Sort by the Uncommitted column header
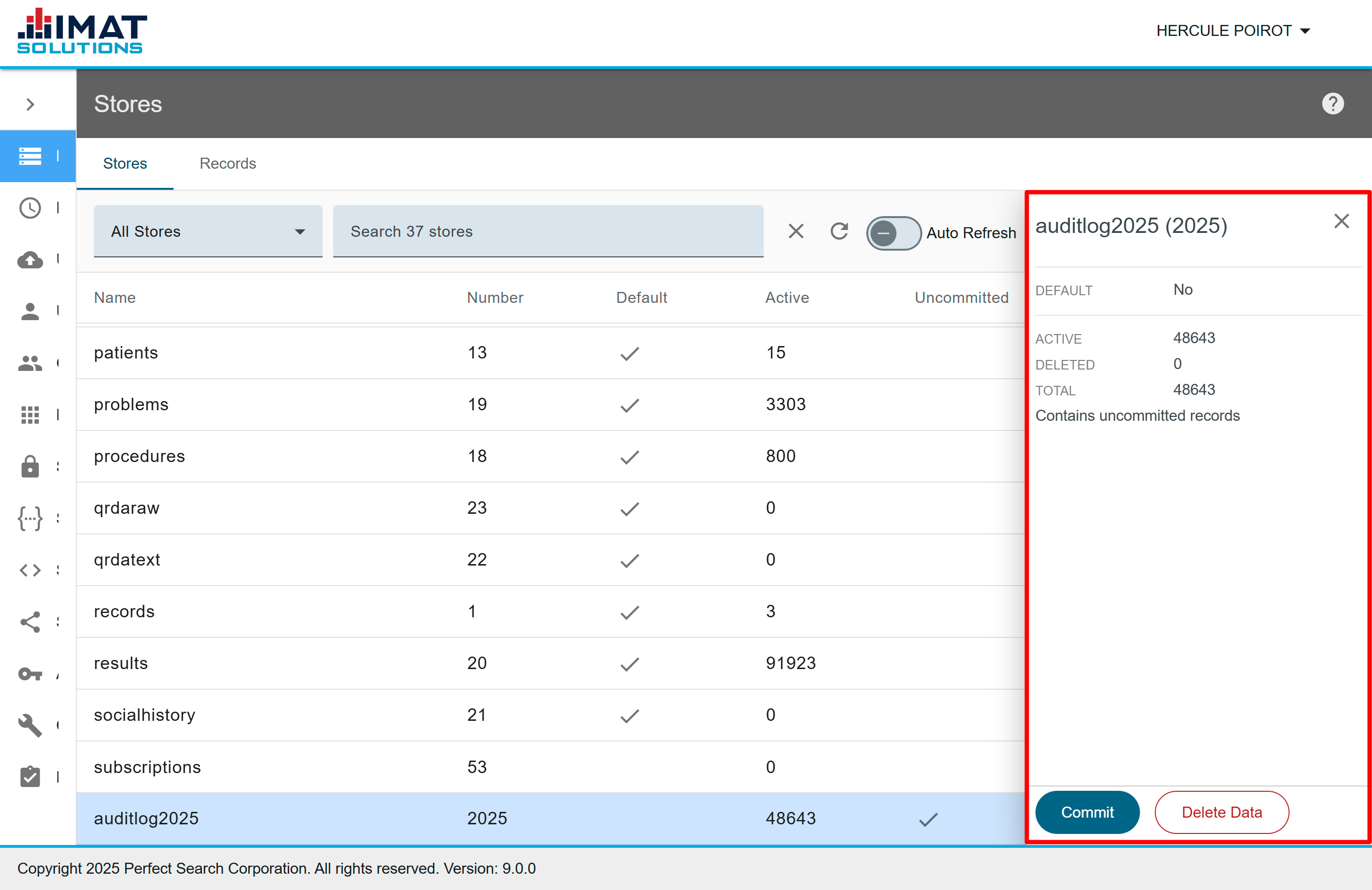This screenshot has width=1372, height=890. (961, 298)
